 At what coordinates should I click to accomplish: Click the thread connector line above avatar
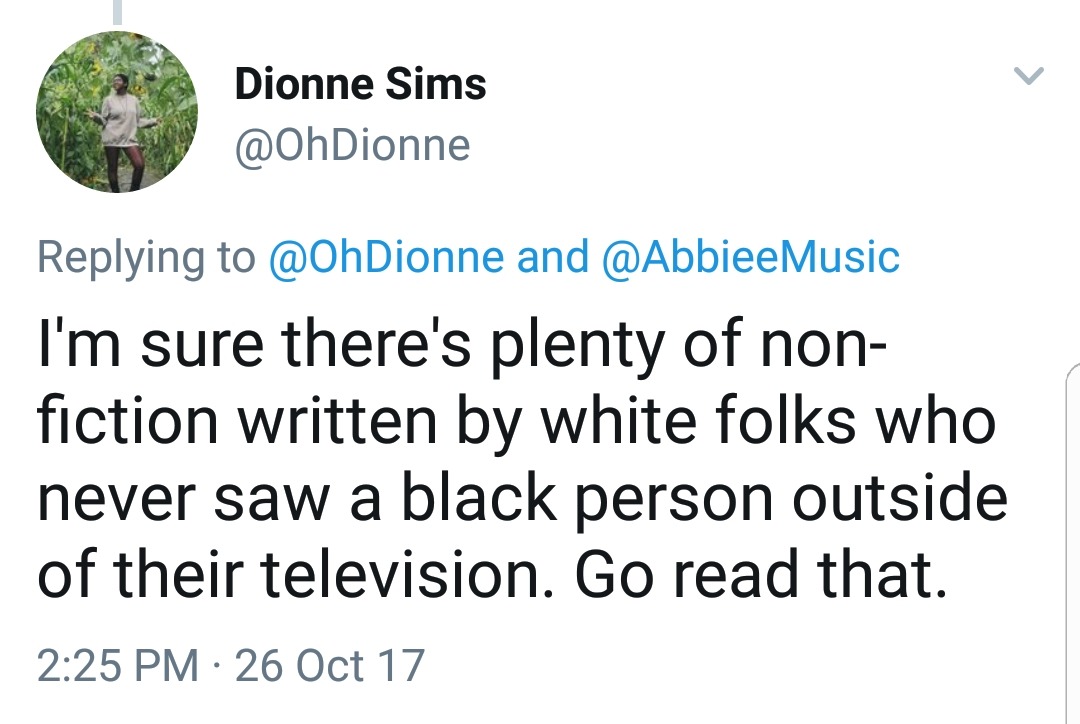[x=118, y=10]
